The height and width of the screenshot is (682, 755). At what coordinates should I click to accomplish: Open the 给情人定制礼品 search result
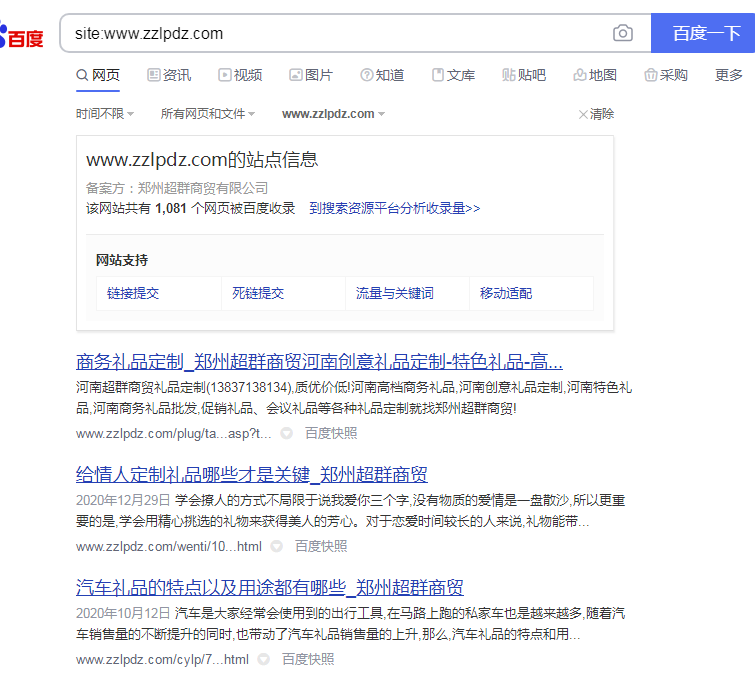[x=251, y=474]
